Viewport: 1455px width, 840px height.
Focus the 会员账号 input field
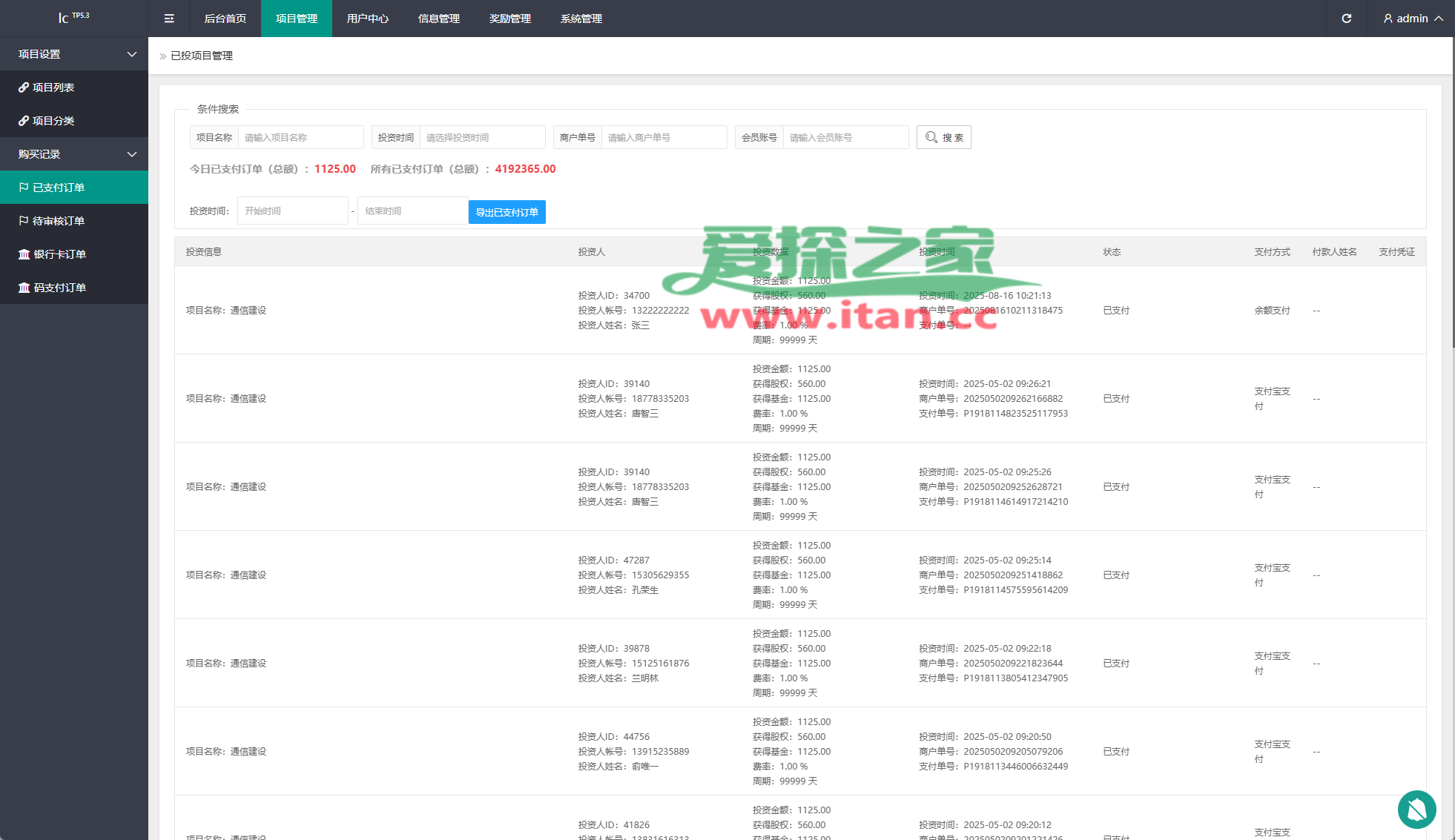845,137
